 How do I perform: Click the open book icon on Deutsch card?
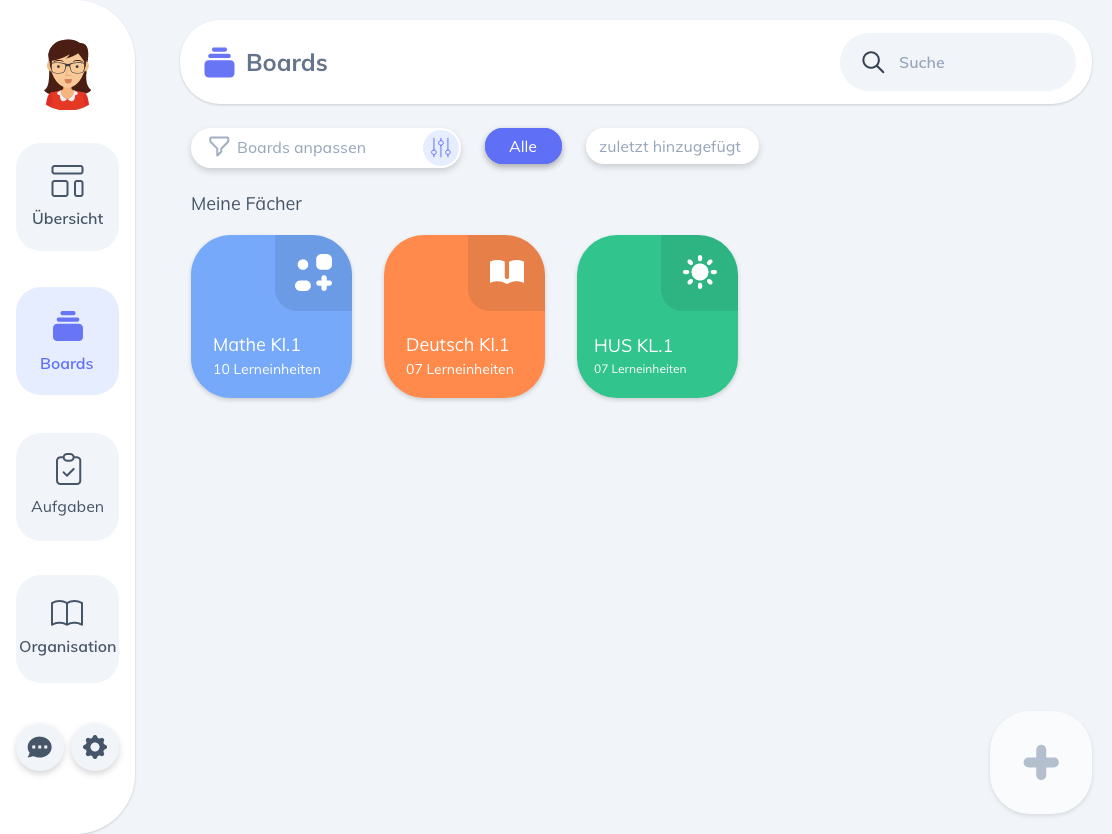pyautogui.click(x=507, y=272)
